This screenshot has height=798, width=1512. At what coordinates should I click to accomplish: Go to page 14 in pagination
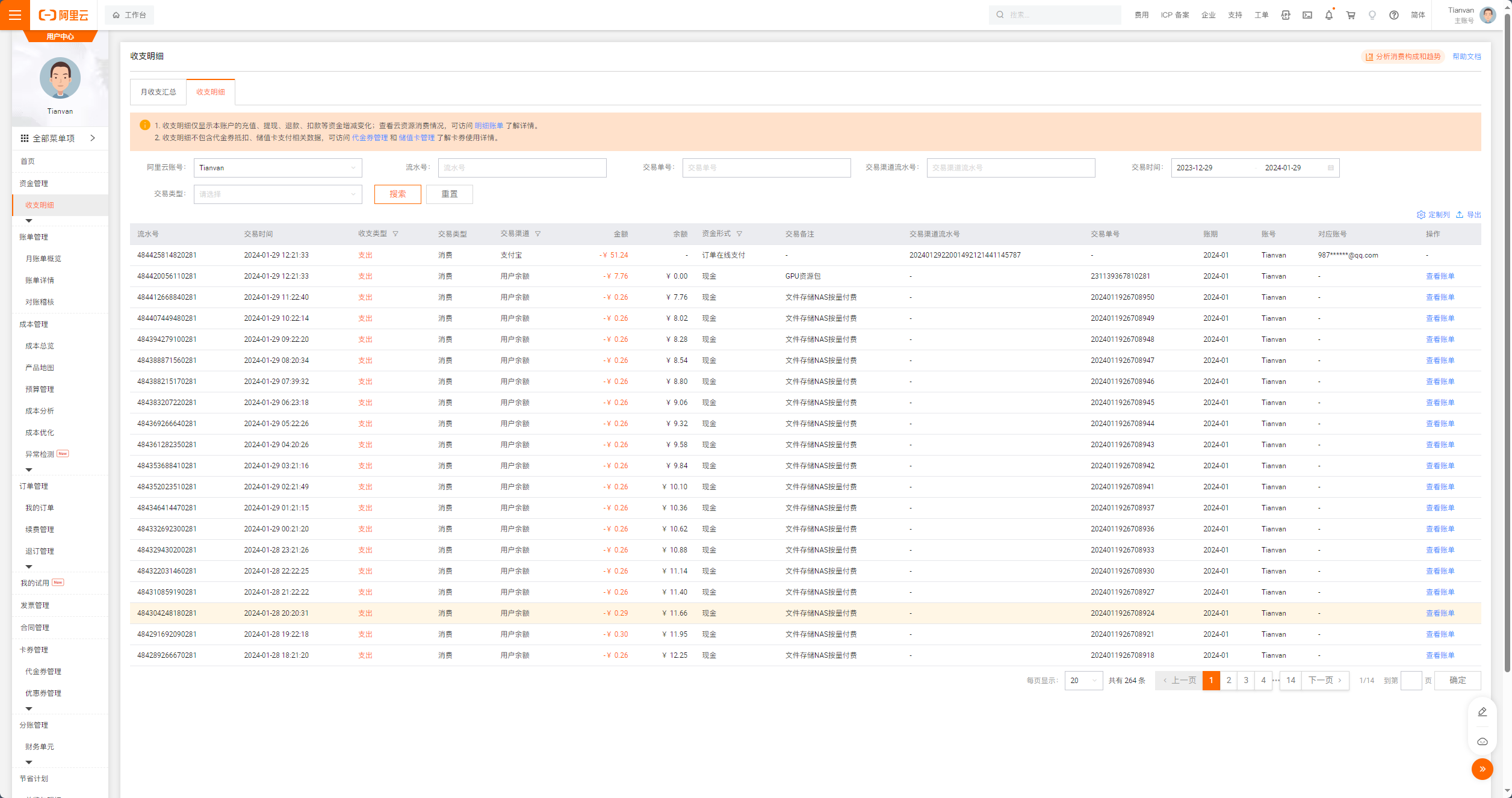1290,681
